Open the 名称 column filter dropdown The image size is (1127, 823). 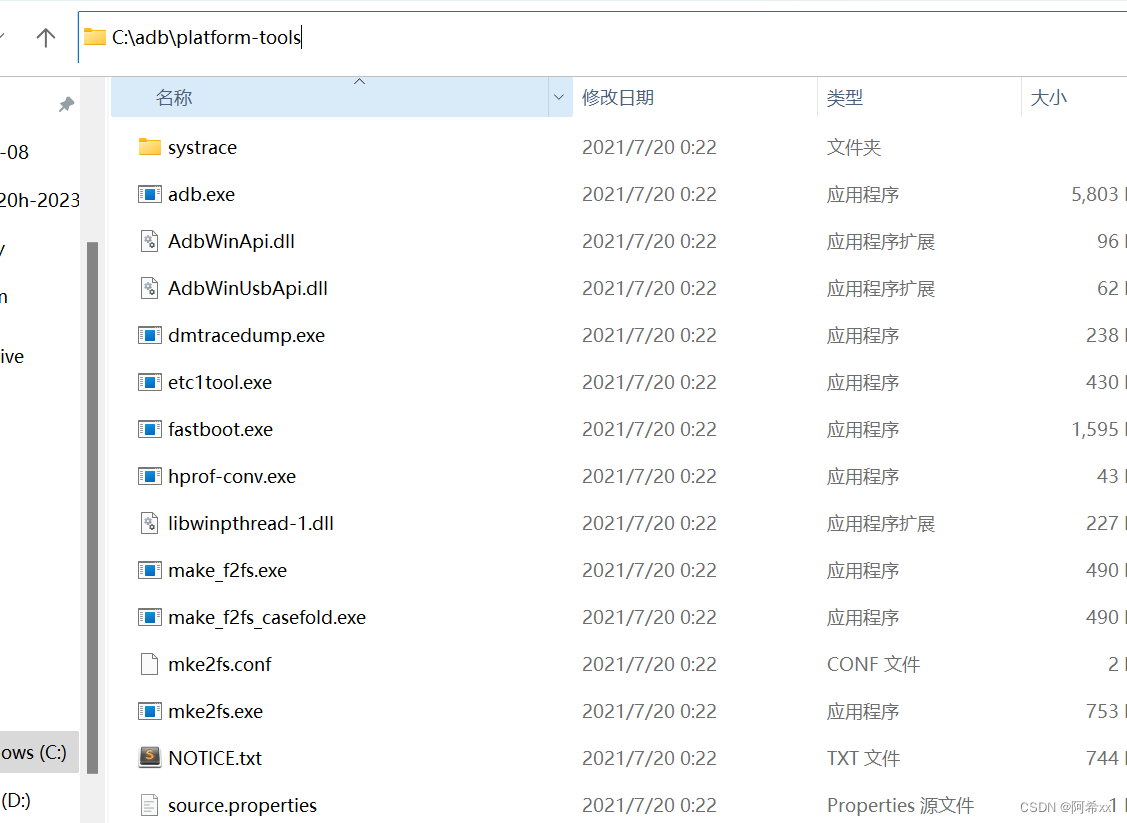559,96
